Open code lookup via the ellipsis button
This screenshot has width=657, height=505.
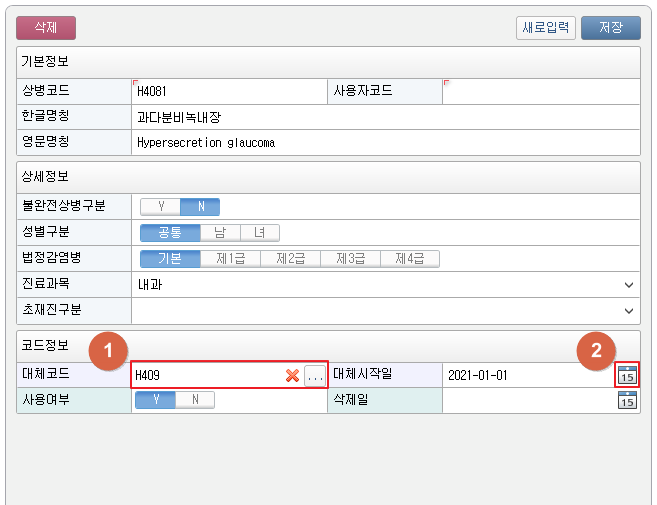point(315,376)
